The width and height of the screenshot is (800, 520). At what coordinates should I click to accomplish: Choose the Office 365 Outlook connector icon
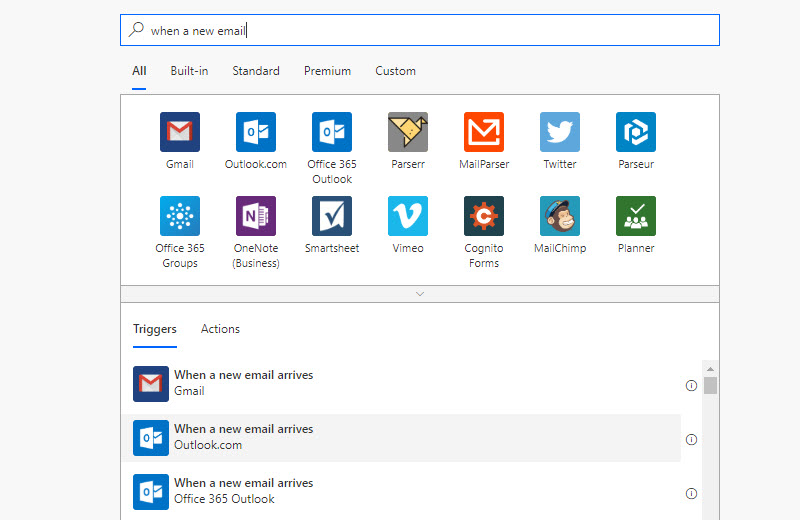332,132
